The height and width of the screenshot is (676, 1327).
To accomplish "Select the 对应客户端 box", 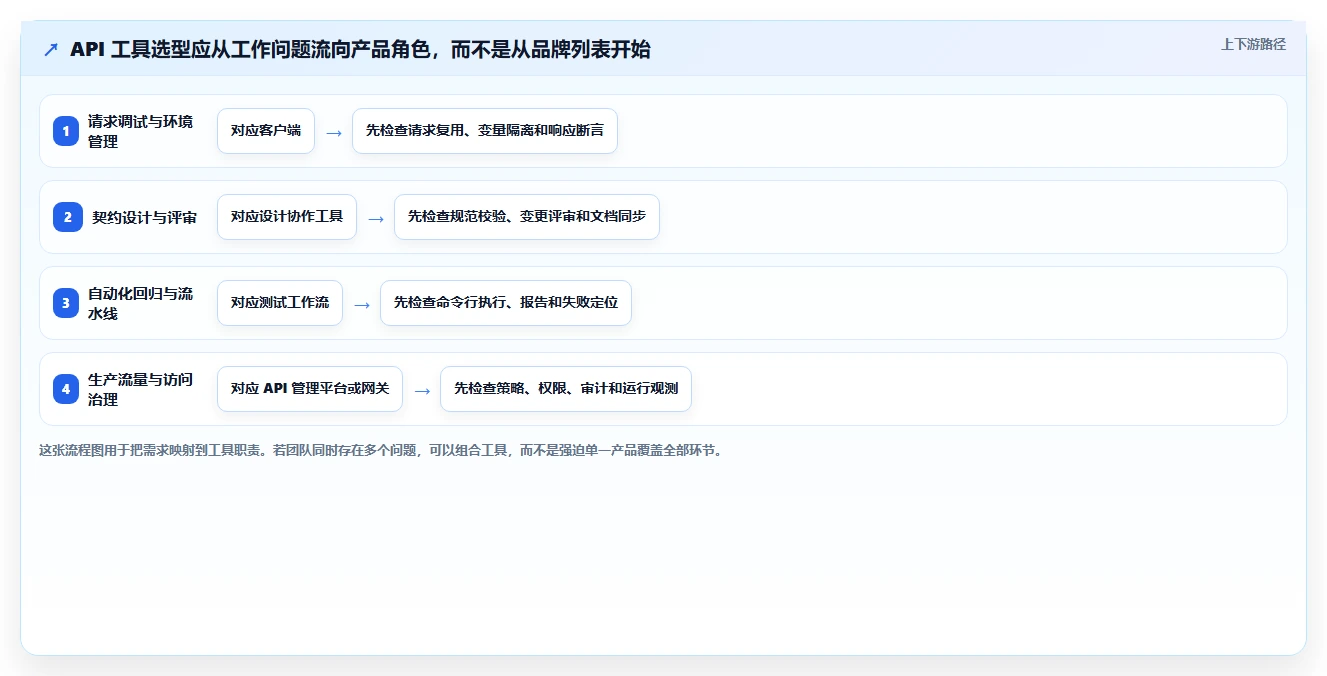I will 266,131.
